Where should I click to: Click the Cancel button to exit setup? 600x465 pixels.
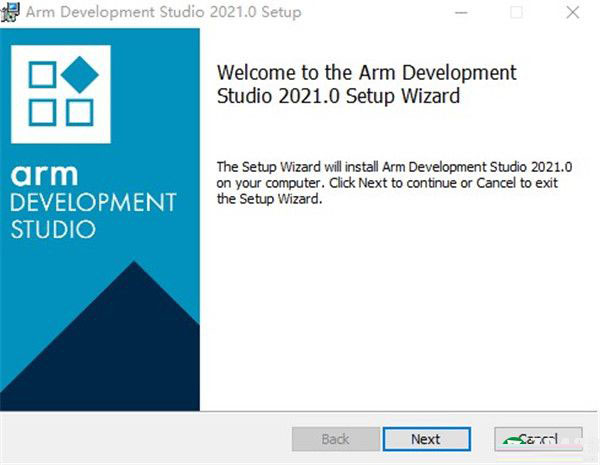coord(538,439)
